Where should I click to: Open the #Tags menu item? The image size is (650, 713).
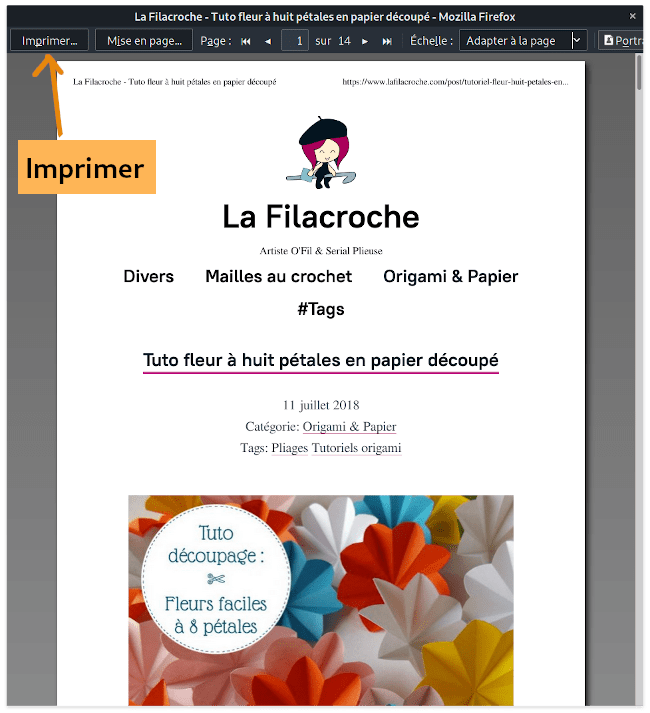(321, 309)
